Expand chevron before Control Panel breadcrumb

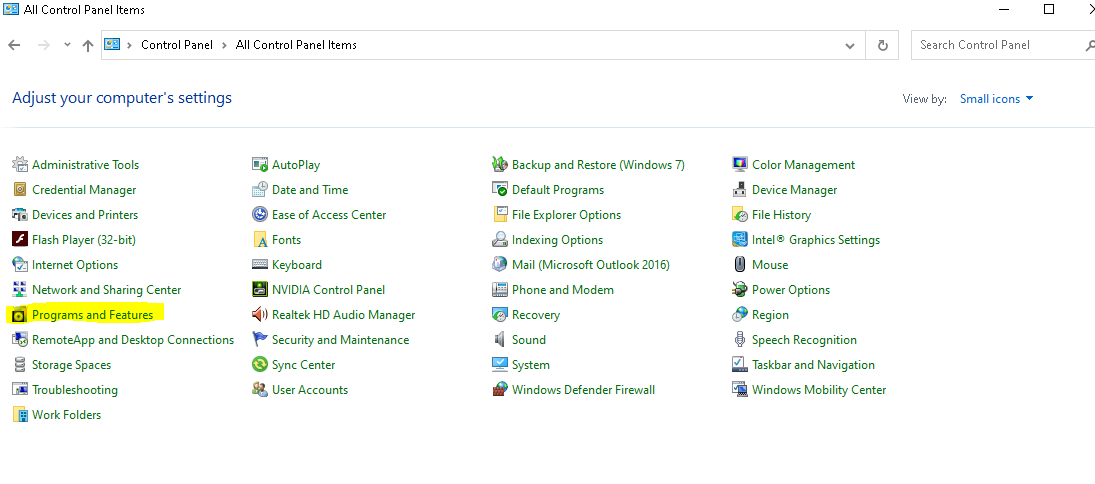click(x=130, y=45)
